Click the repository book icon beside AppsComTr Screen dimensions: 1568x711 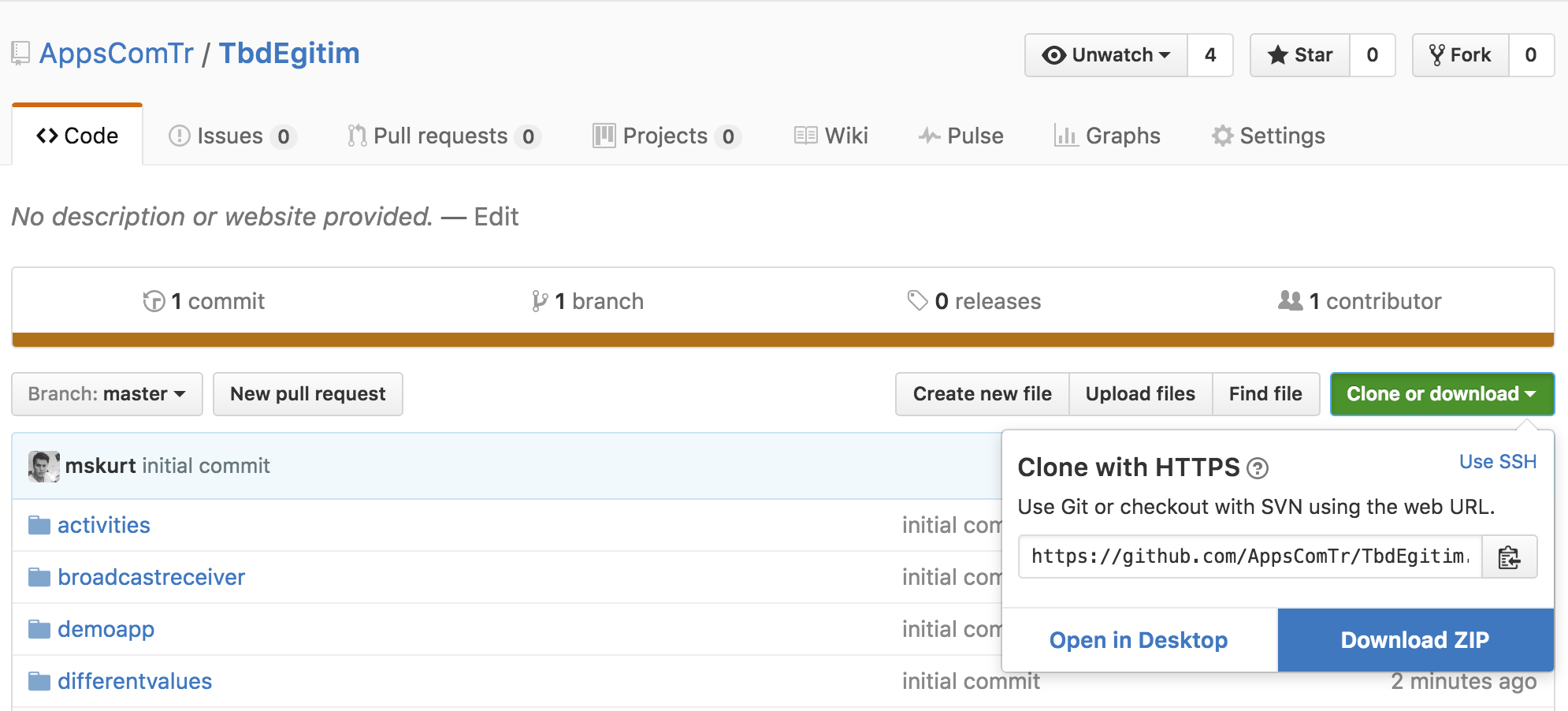(20, 54)
